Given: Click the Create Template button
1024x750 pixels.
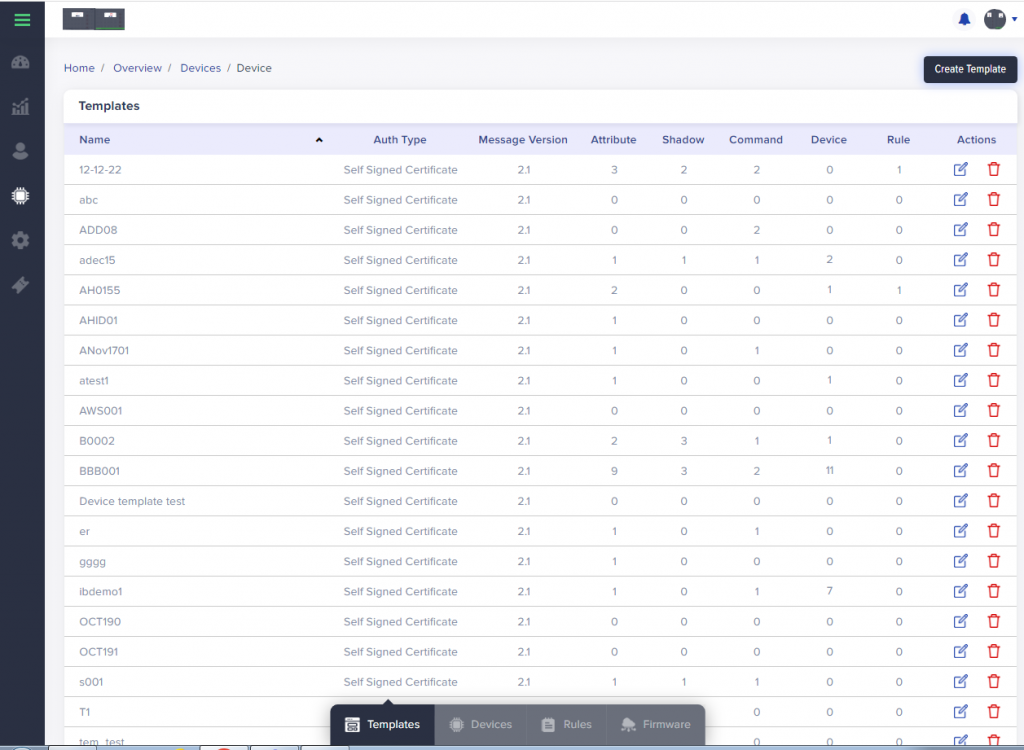Looking at the screenshot, I should [970, 69].
